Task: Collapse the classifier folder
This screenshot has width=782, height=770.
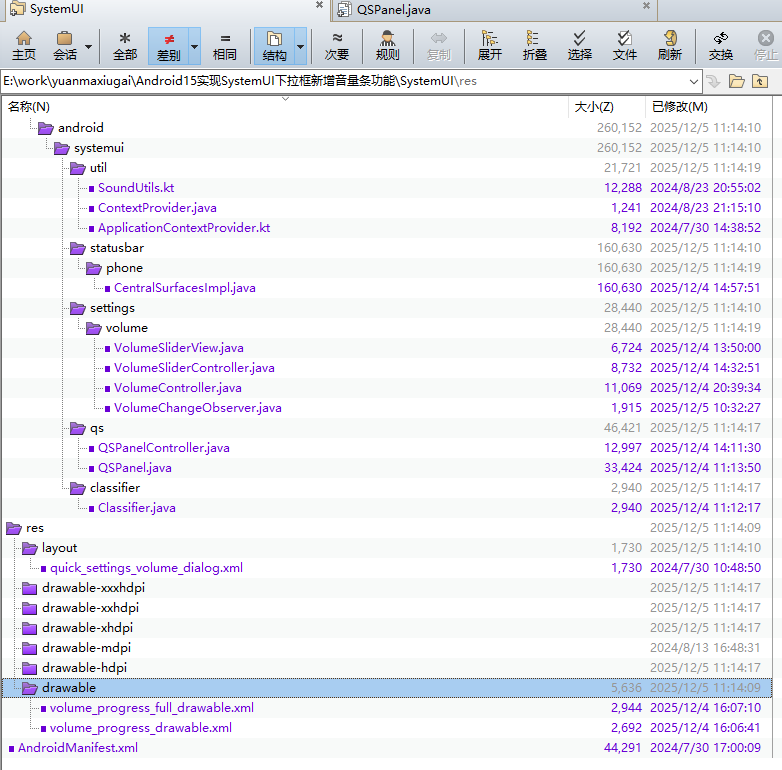Action: tap(77, 488)
